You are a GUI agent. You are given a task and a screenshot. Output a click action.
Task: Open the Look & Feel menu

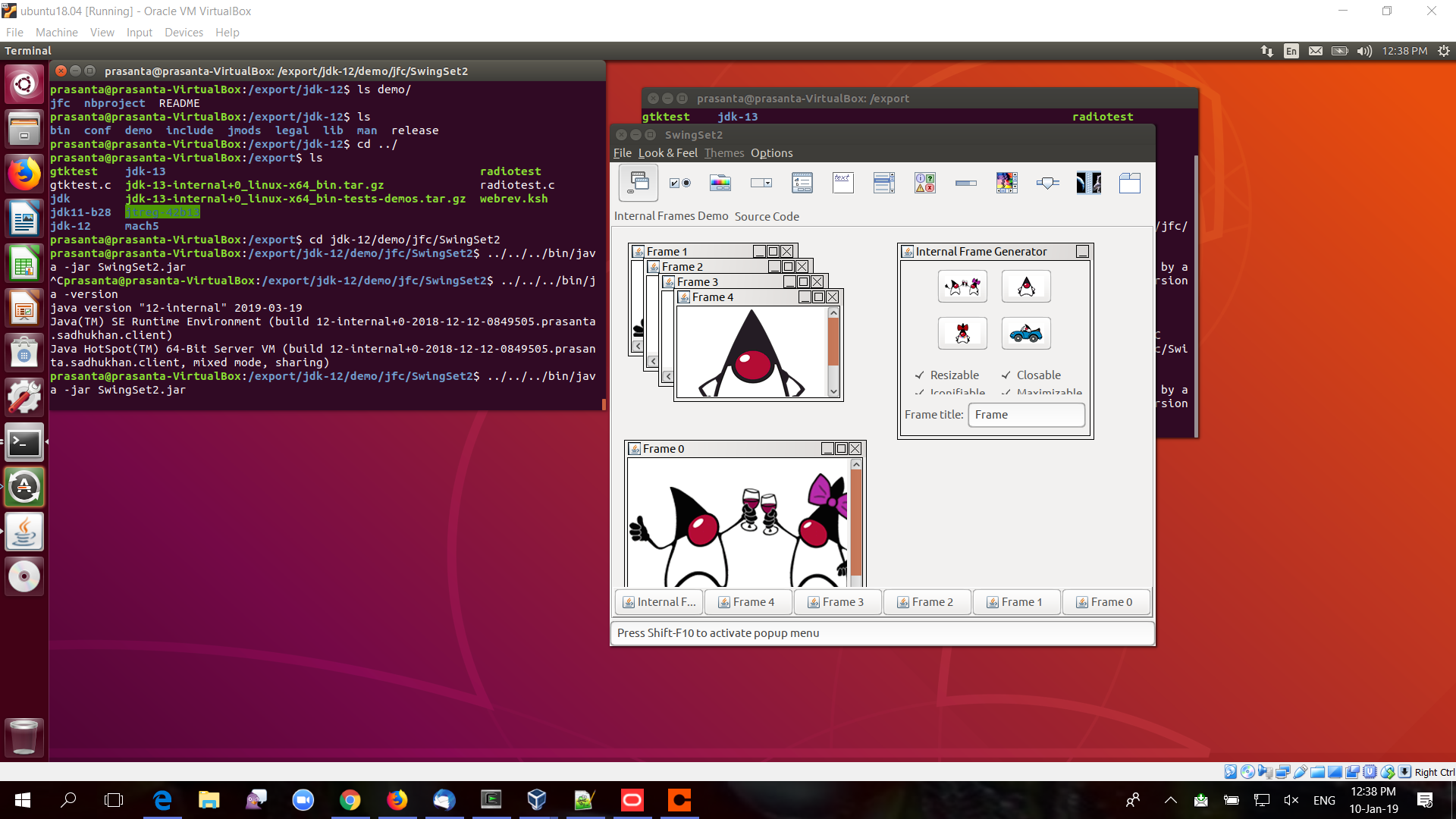coord(667,153)
